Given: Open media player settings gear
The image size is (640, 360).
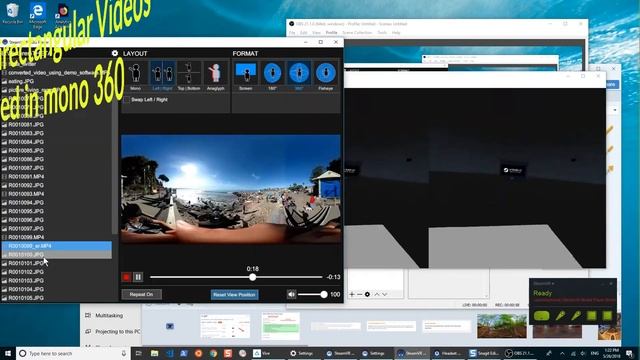Looking at the screenshot, I should [x=115, y=53].
